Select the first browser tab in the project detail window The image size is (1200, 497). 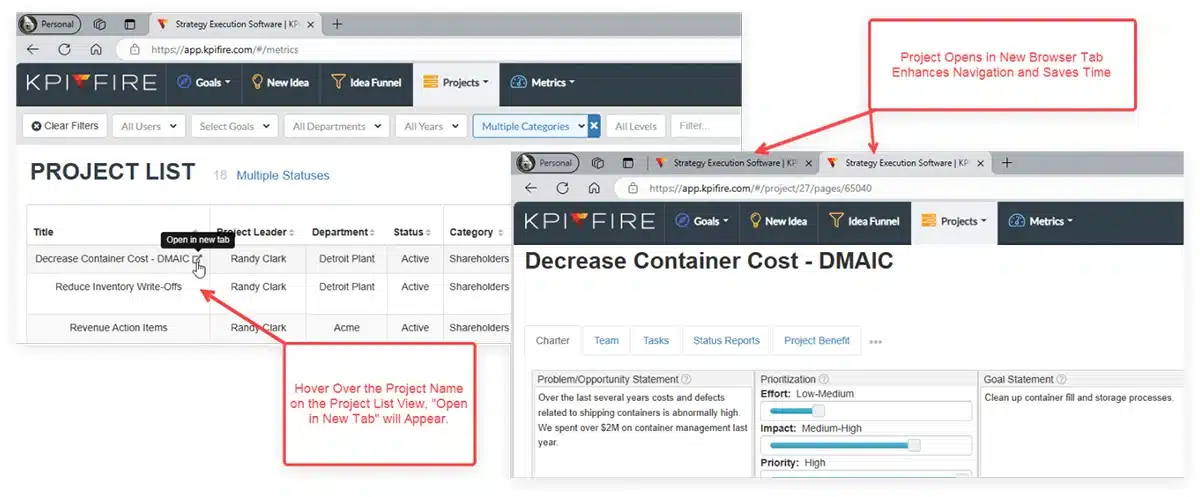(x=733, y=163)
